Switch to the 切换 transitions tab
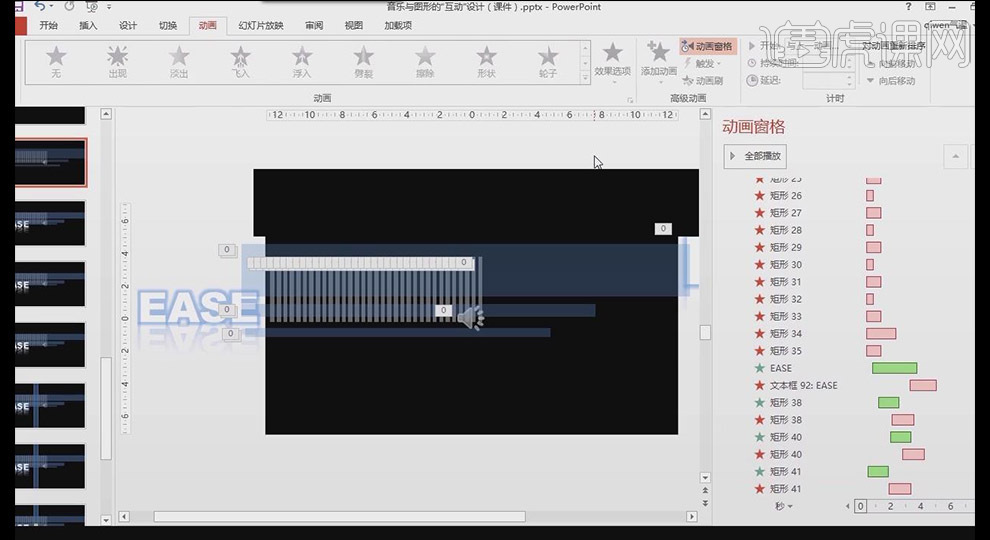Image resolution: width=990 pixels, height=540 pixels. (167, 26)
